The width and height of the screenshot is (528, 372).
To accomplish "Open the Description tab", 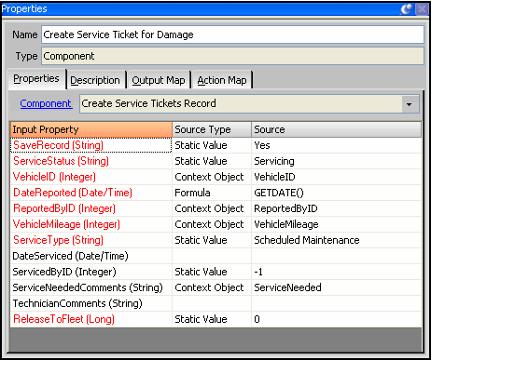I will pos(95,80).
